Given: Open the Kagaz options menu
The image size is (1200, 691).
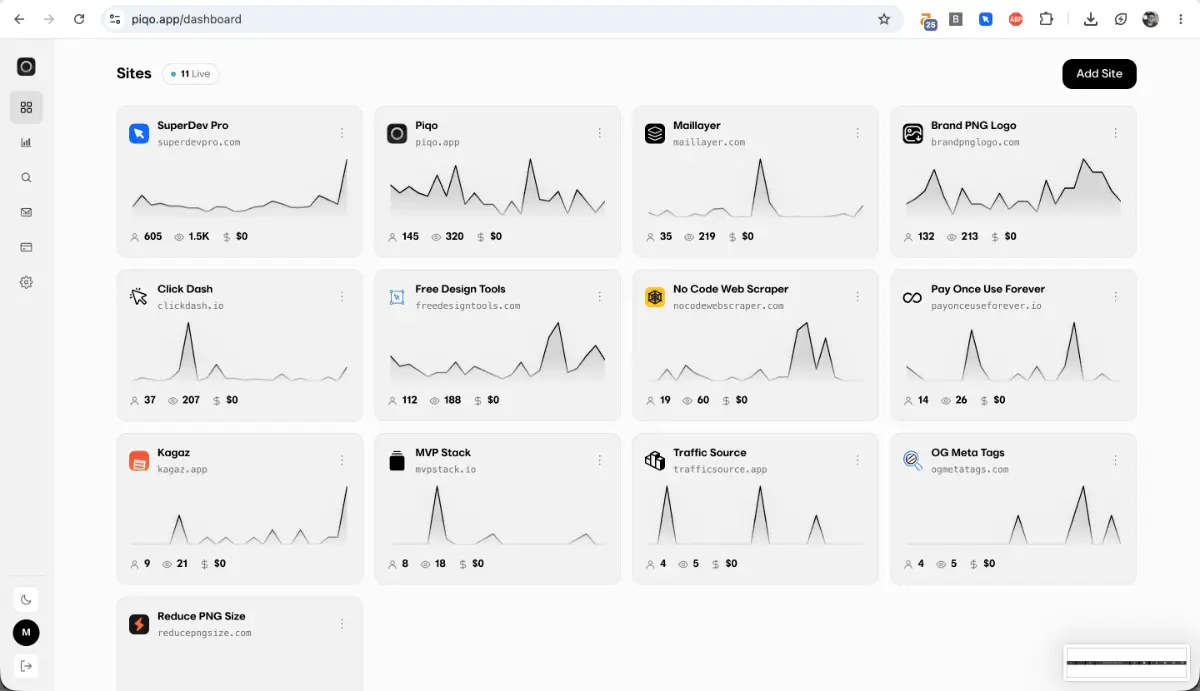Looking at the screenshot, I should coord(341,460).
